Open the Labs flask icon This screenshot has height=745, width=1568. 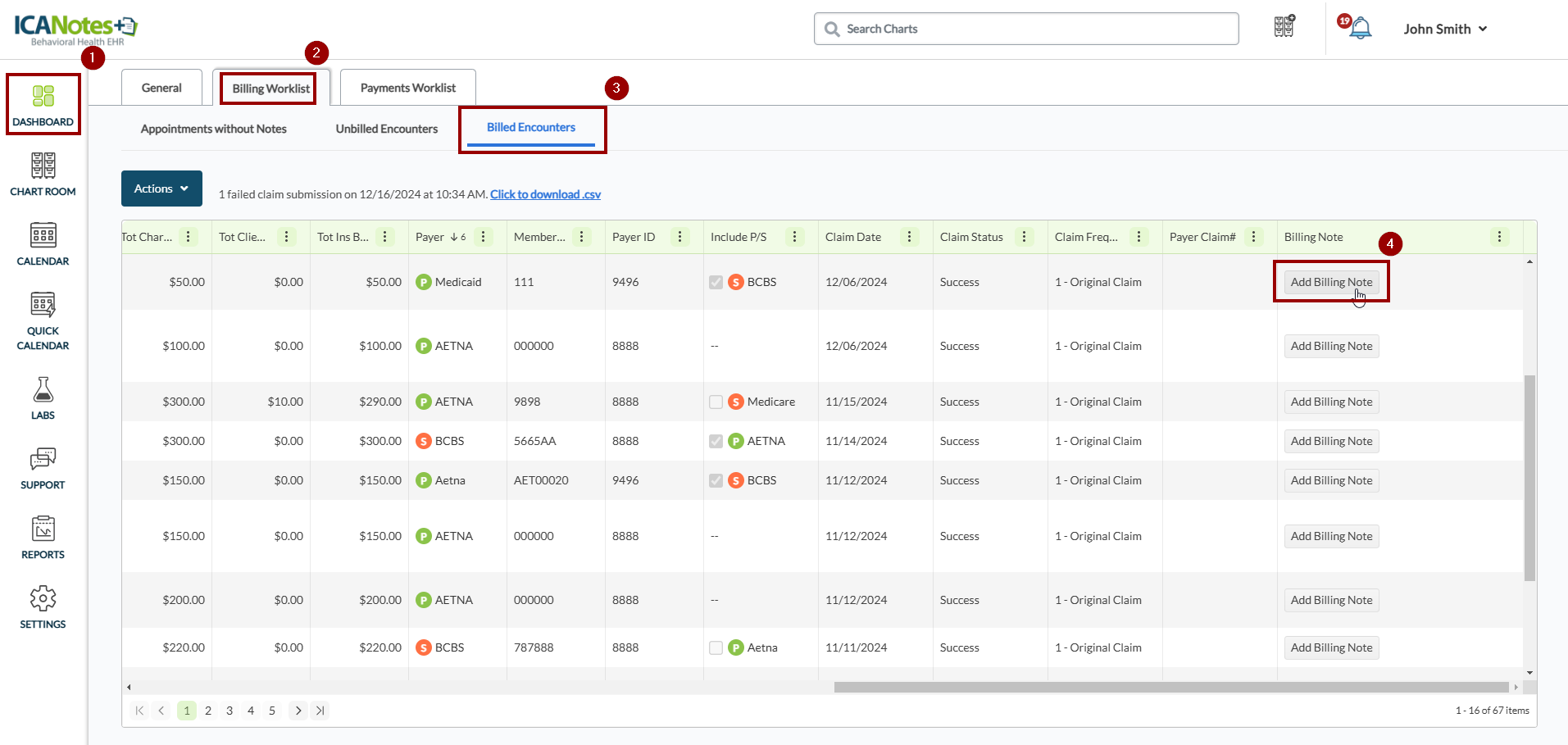pyautogui.click(x=43, y=397)
